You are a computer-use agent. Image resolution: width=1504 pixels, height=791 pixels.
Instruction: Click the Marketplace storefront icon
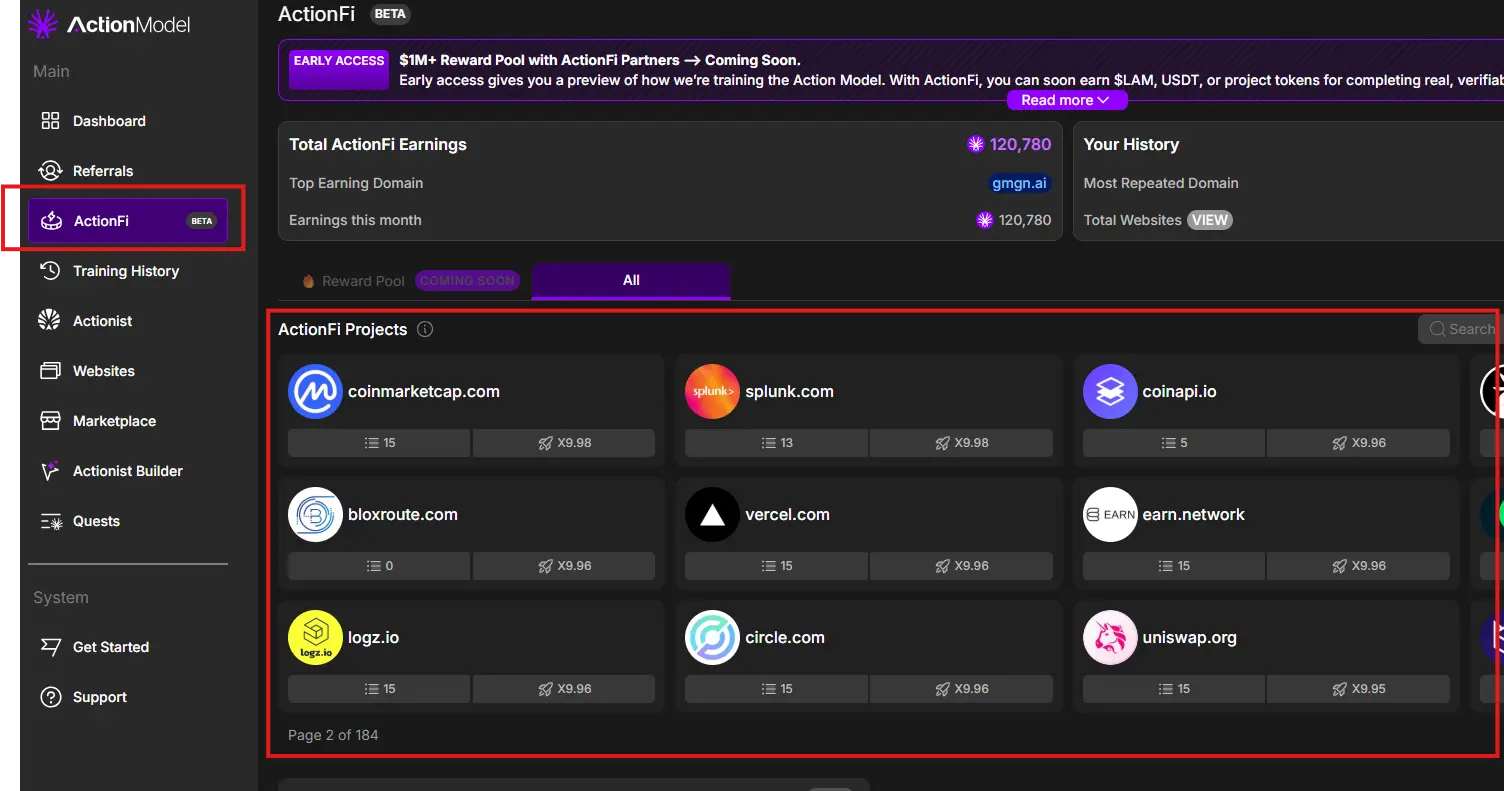coord(50,421)
